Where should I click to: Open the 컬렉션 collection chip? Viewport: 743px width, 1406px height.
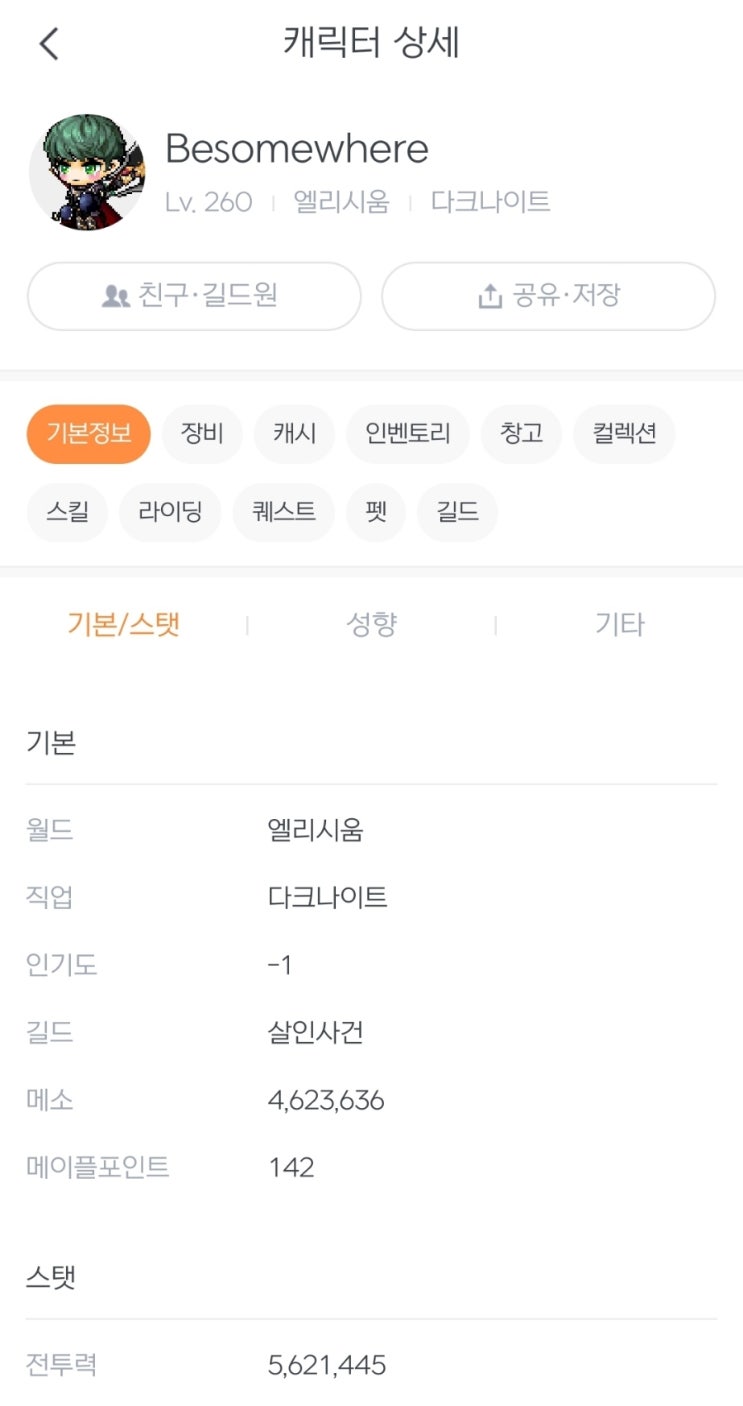[624, 434]
